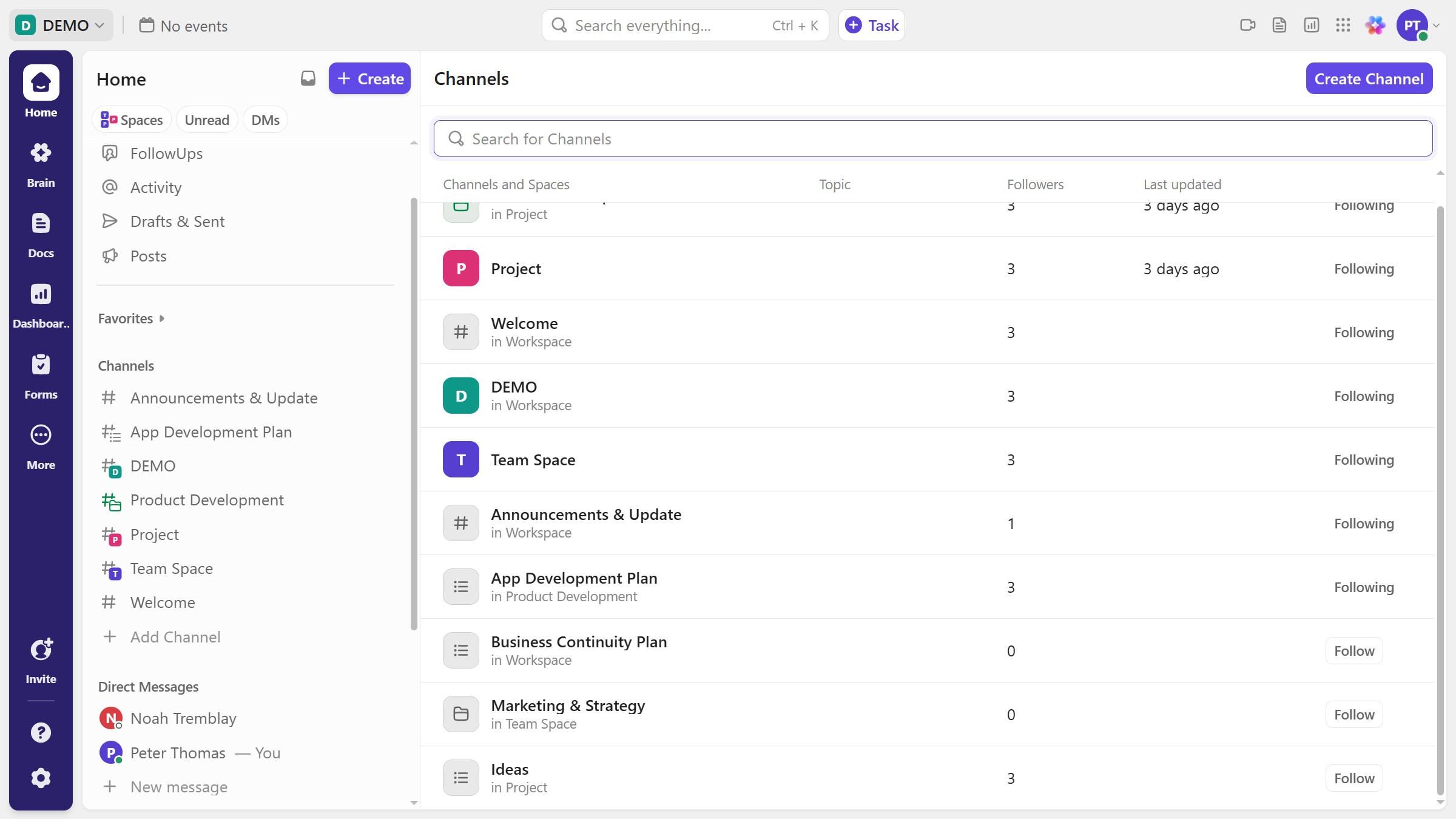This screenshot has width=1456, height=819.
Task: Open the apps grid icon
Action: pos(1343,25)
